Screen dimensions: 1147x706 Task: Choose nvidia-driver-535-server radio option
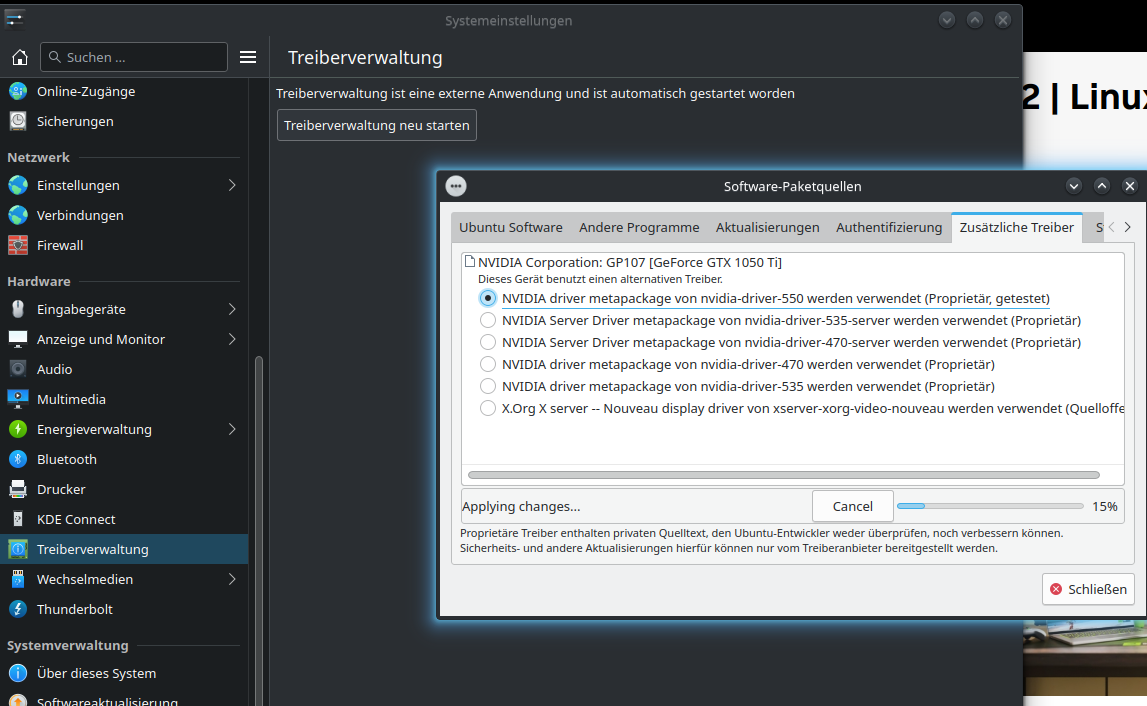click(488, 320)
